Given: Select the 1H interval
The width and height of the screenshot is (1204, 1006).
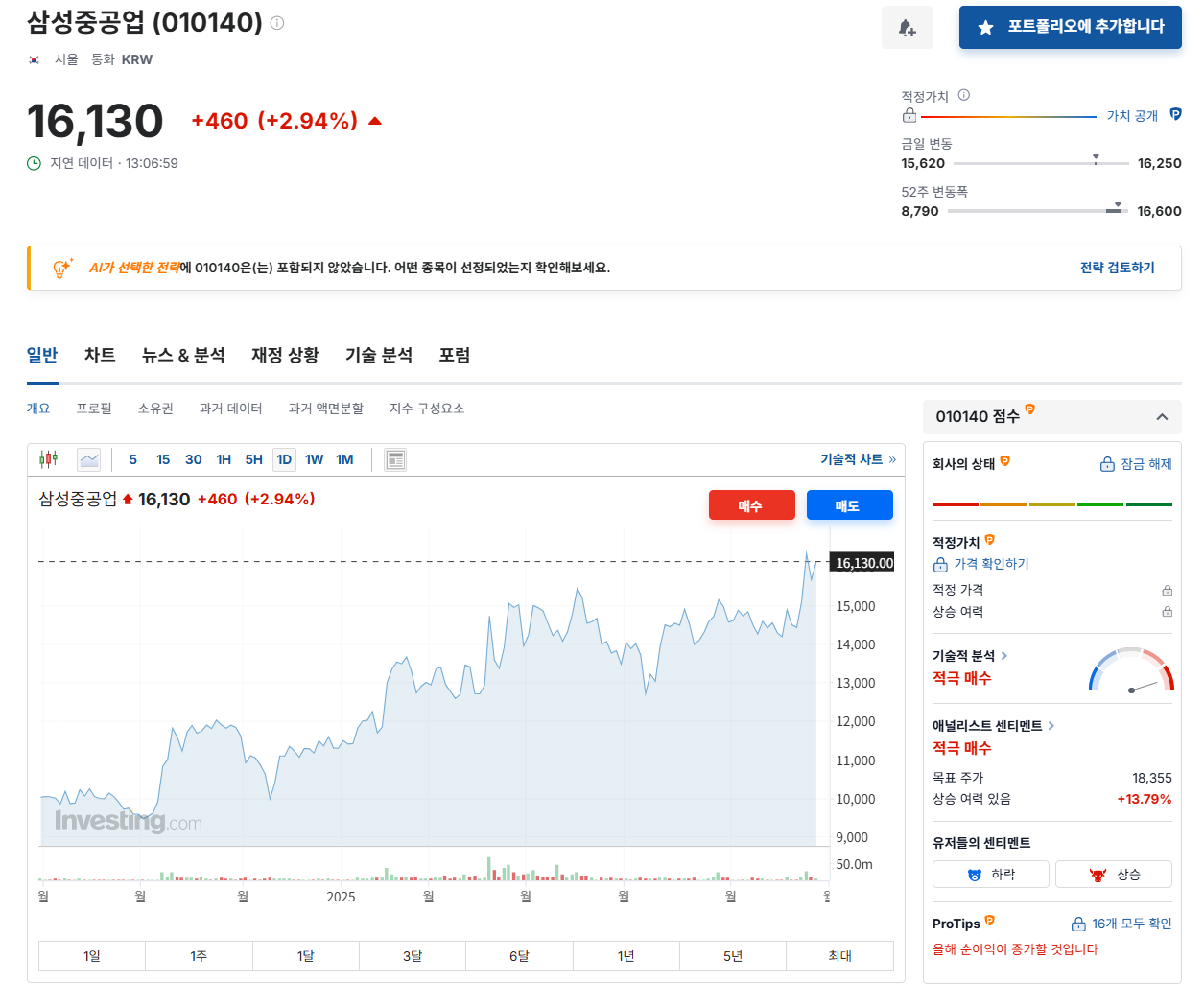Looking at the screenshot, I should pos(224,459).
